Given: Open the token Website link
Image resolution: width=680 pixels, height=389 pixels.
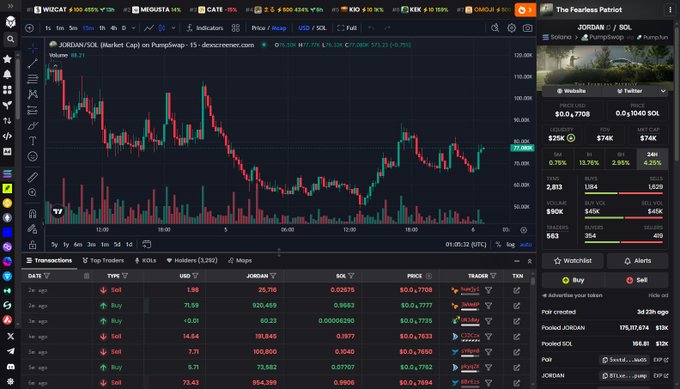Looking at the screenshot, I should [x=572, y=91].
